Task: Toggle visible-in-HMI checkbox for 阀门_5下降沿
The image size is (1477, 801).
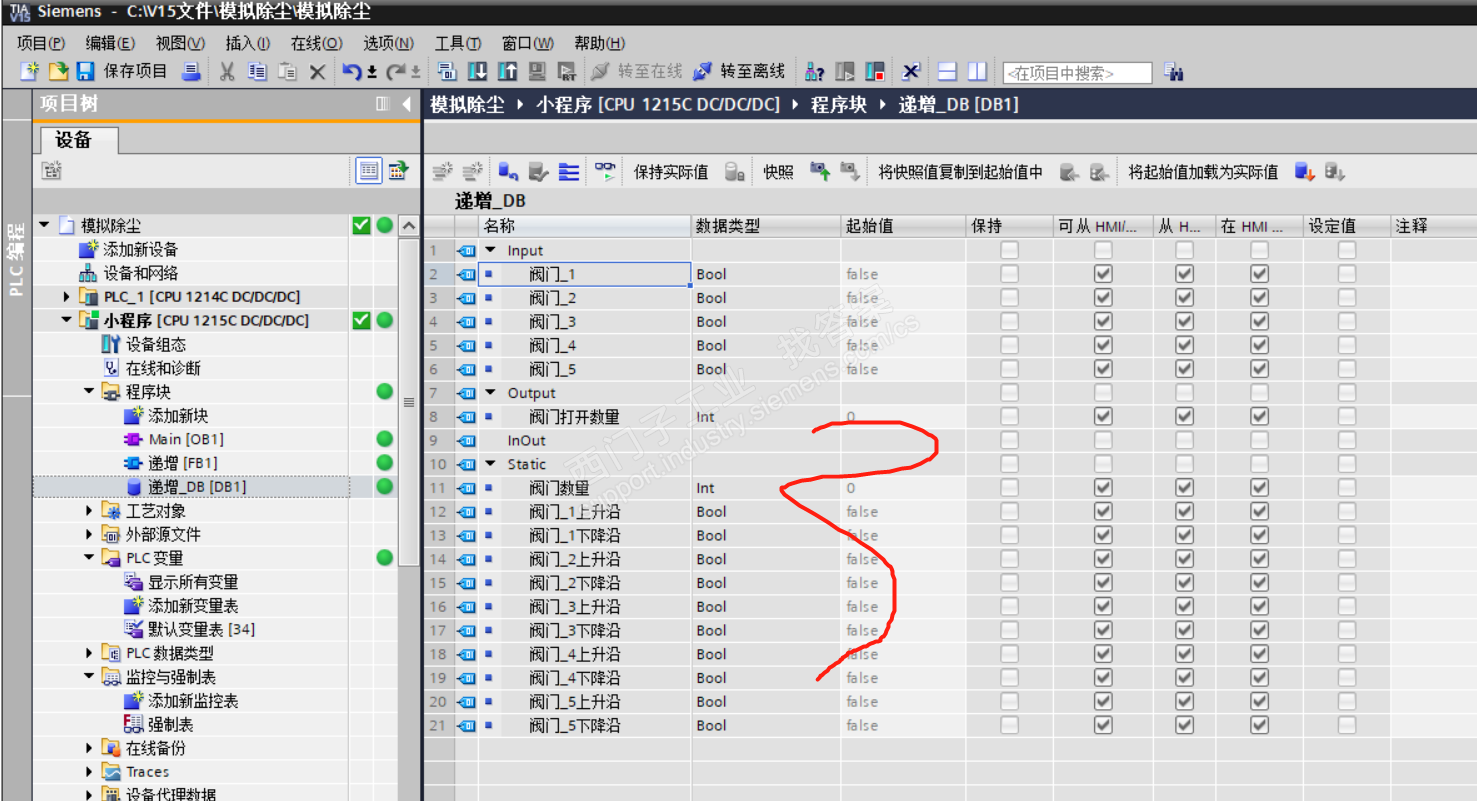Action: [1259, 726]
